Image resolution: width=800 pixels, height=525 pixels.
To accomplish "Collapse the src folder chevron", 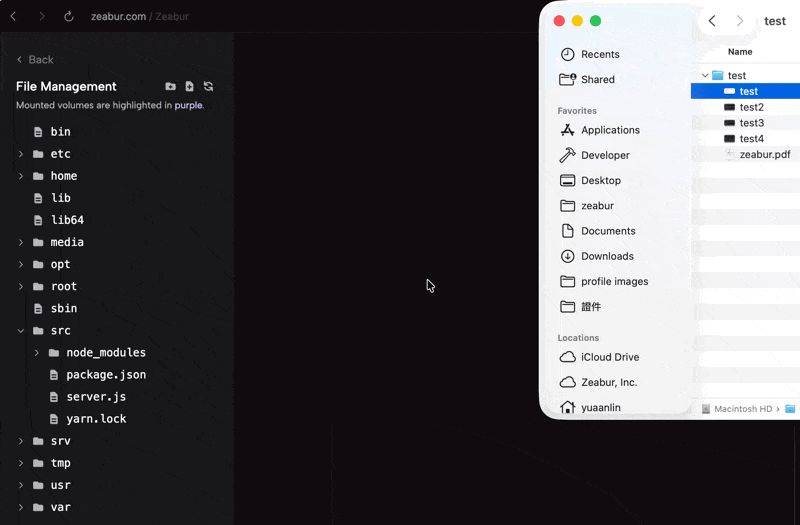I will 21,331.
